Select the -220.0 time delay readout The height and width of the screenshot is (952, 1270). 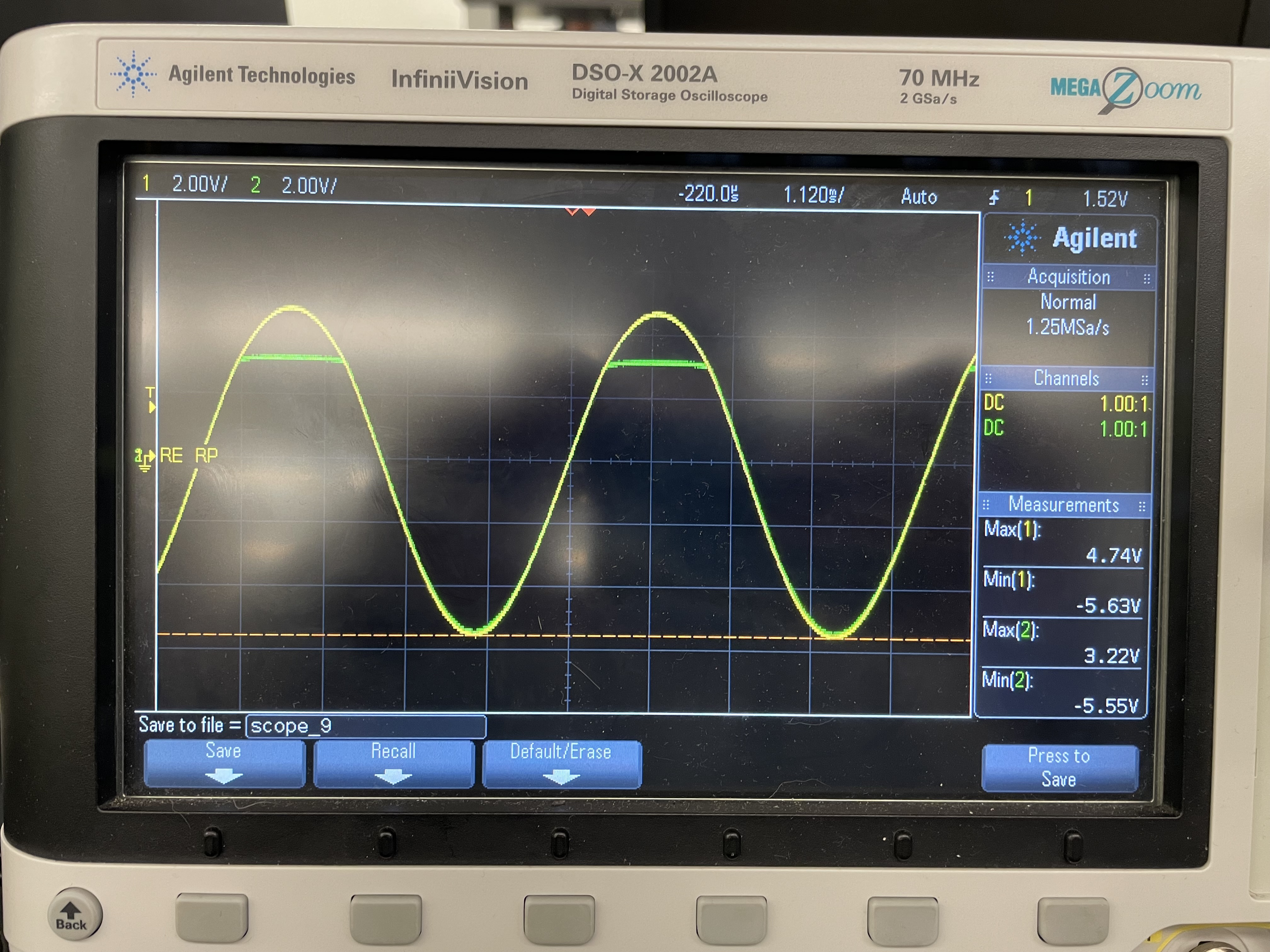708,193
